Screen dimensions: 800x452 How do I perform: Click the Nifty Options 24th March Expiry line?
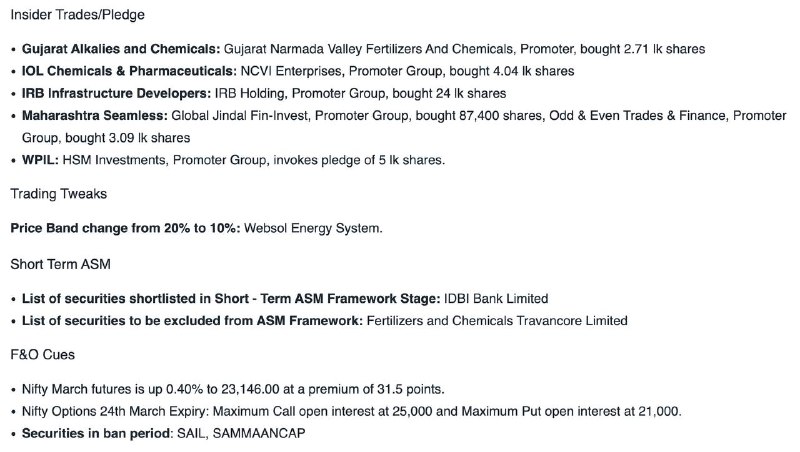tap(352, 411)
